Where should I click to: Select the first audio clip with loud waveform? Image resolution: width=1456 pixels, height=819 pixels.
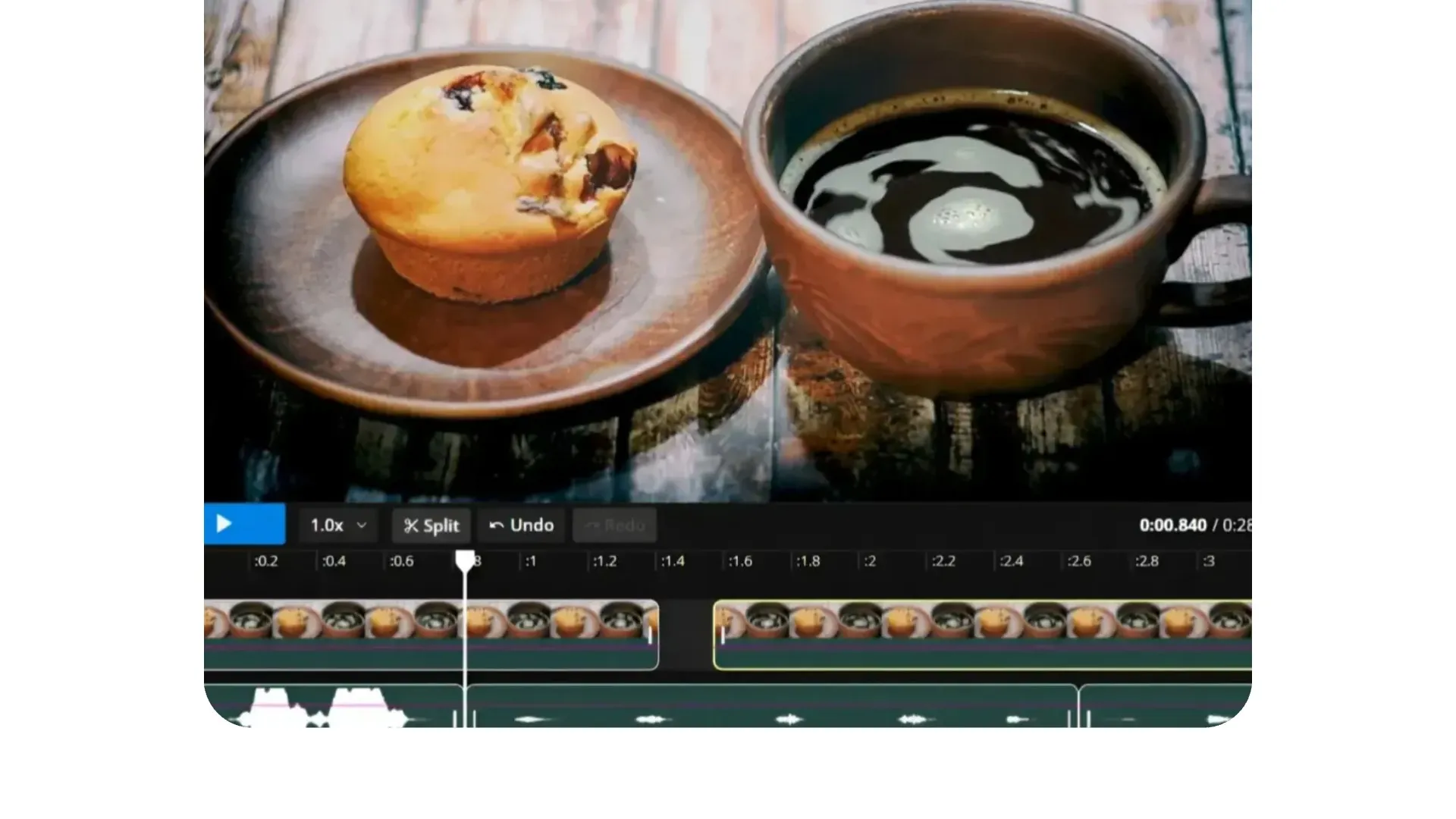334,705
